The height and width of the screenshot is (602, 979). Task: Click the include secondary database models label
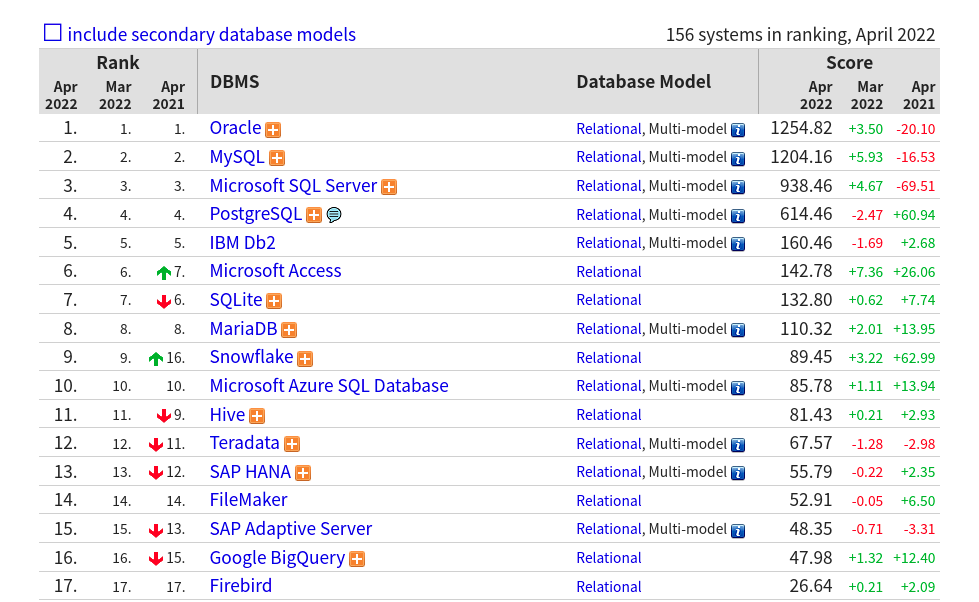click(212, 34)
